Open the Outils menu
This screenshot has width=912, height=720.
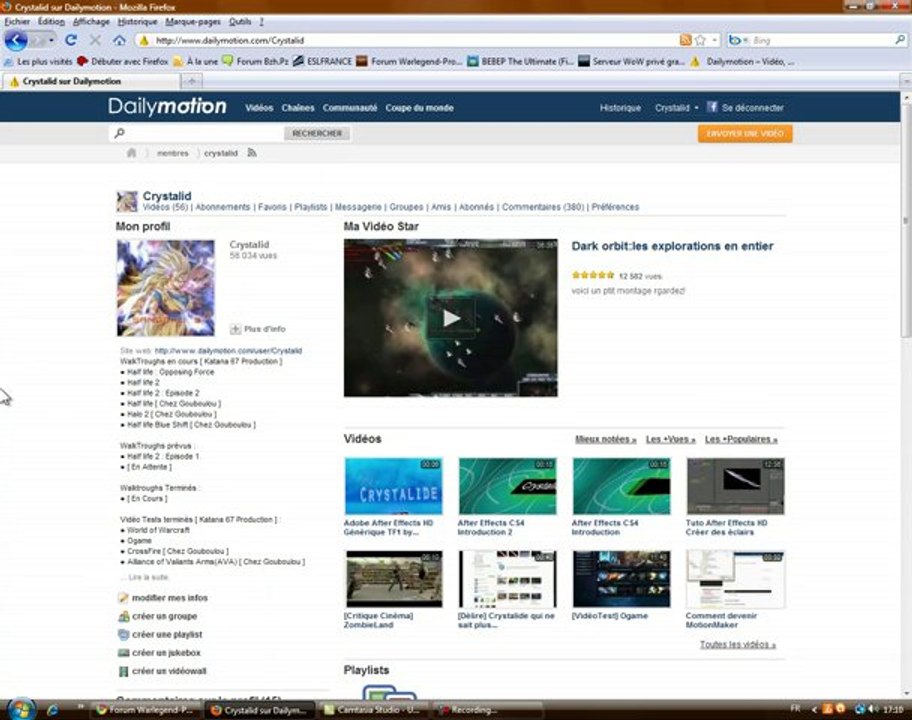pyautogui.click(x=240, y=22)
